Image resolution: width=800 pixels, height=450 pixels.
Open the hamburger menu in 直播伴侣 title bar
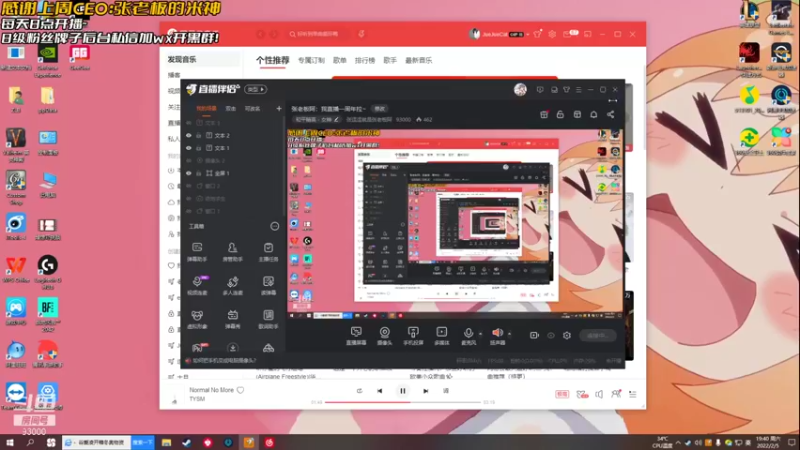click(579, 90)
